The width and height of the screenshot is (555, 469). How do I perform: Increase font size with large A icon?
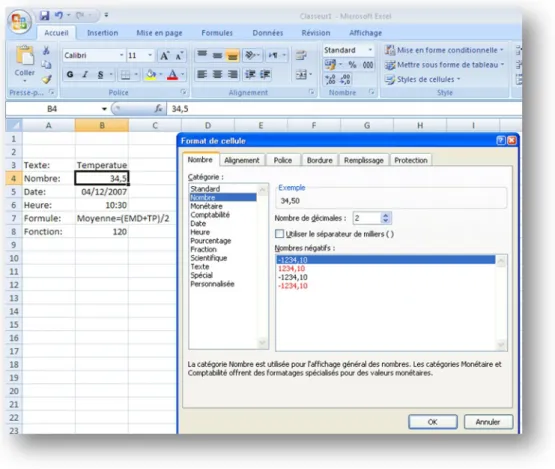[165, 56]
